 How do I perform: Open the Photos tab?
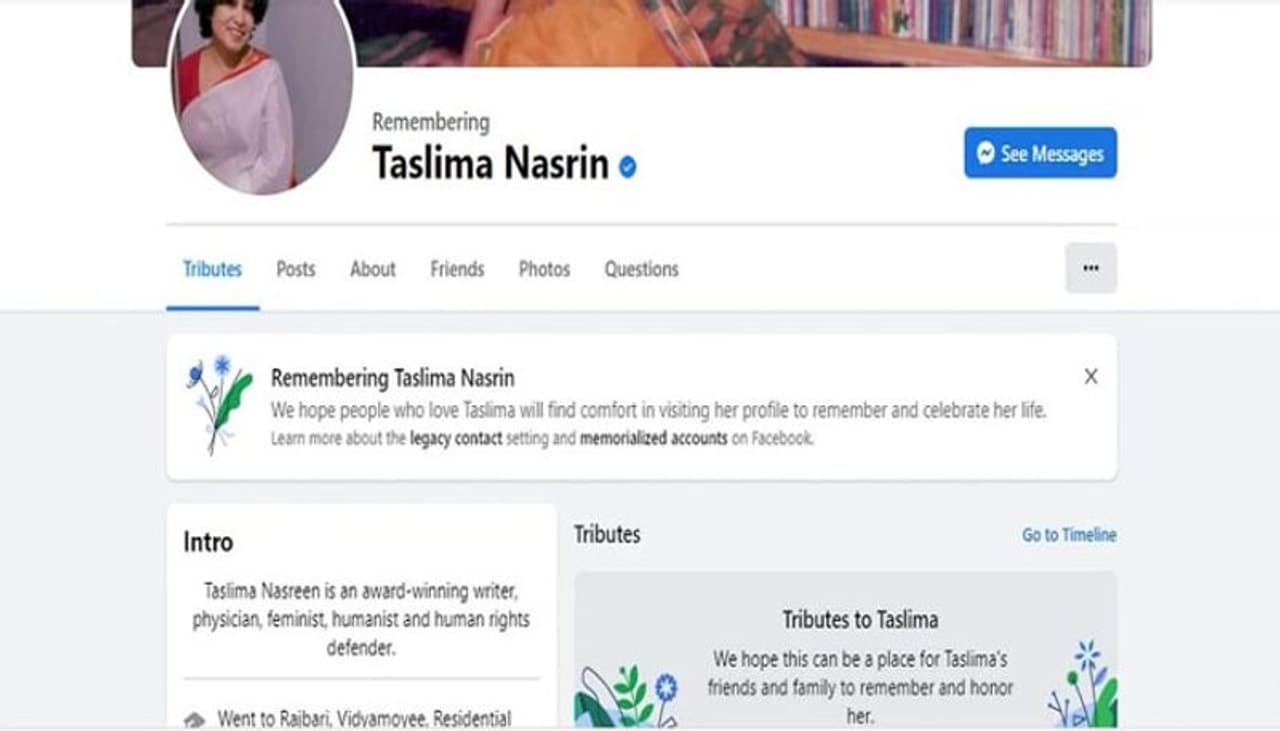click(544, 269)
